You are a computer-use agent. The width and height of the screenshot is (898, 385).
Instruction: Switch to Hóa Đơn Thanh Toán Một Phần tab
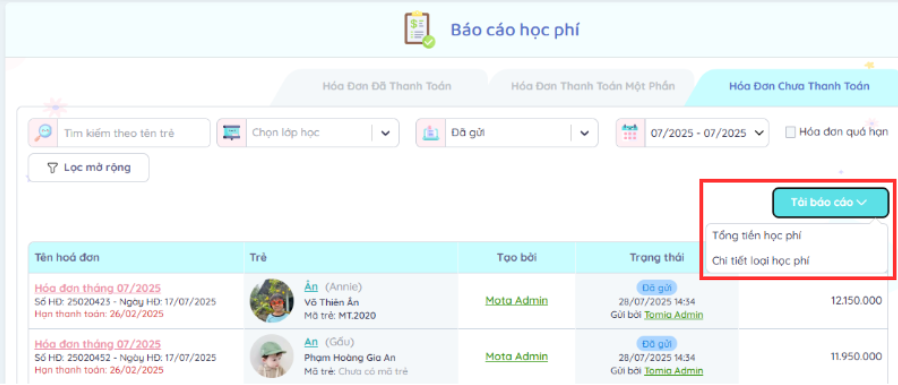tap(593, 87)
